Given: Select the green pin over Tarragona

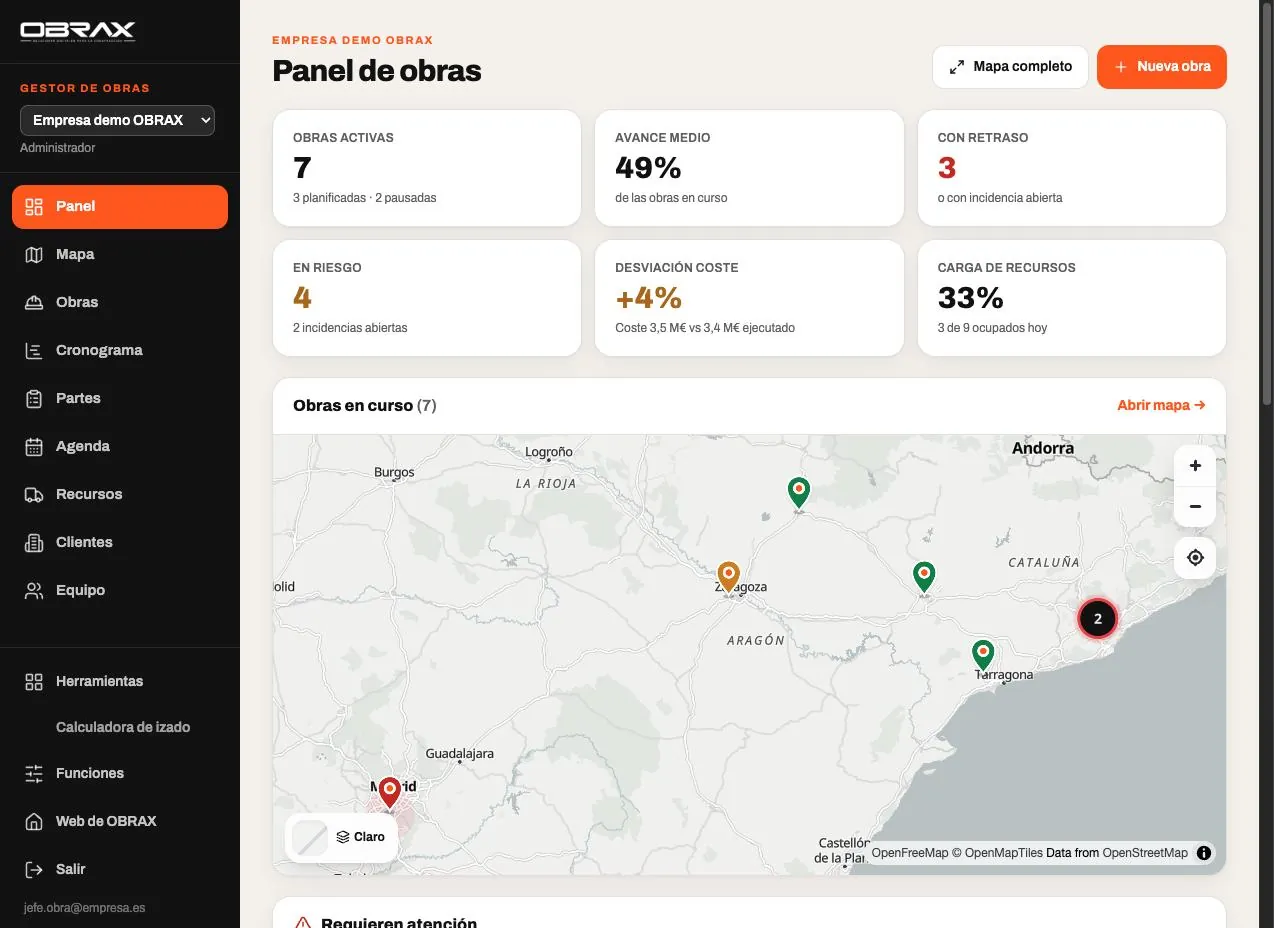Looking at the screenshot, I should (983, 654).
